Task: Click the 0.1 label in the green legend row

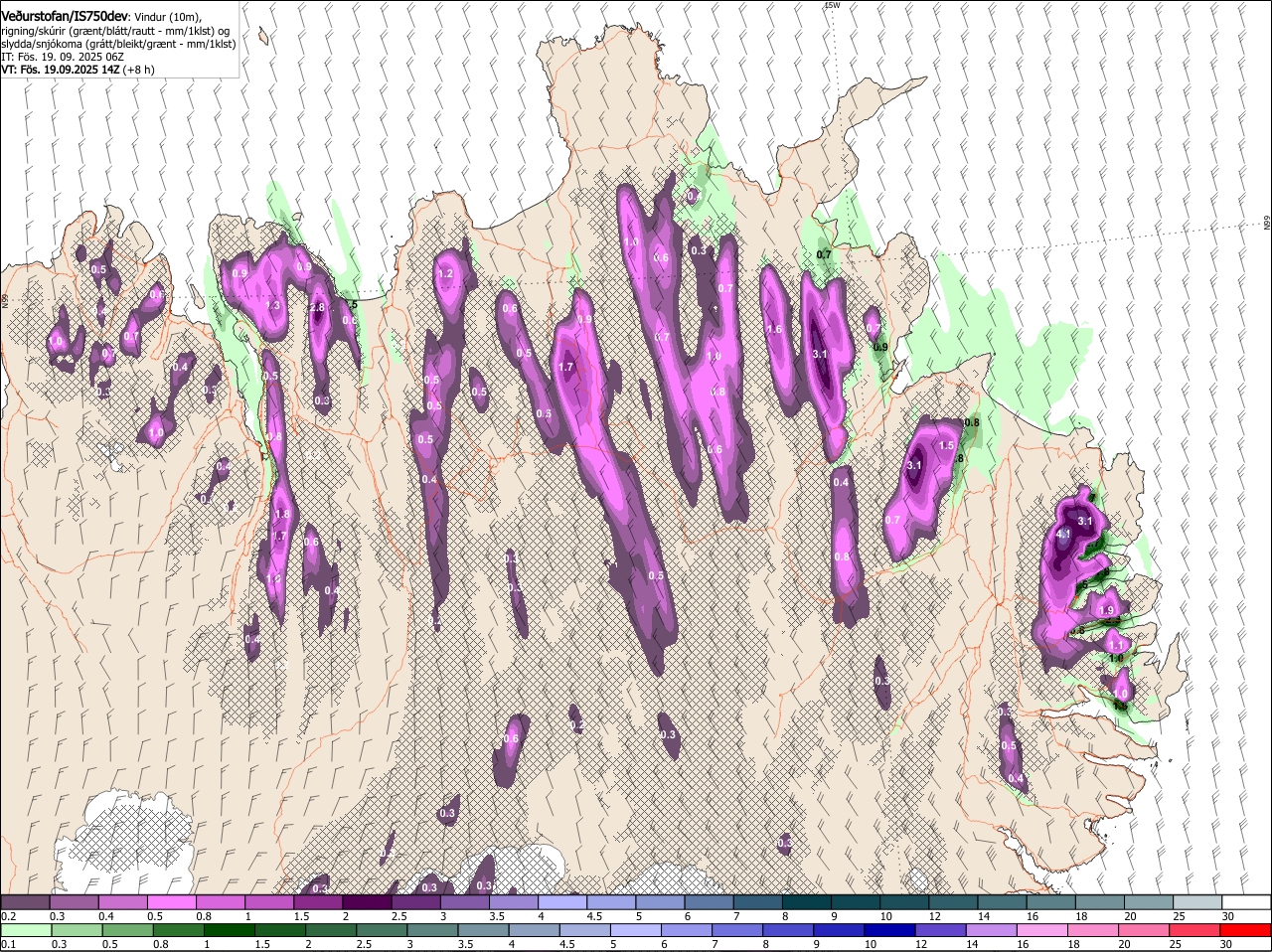Action: (x=9, y=944)
